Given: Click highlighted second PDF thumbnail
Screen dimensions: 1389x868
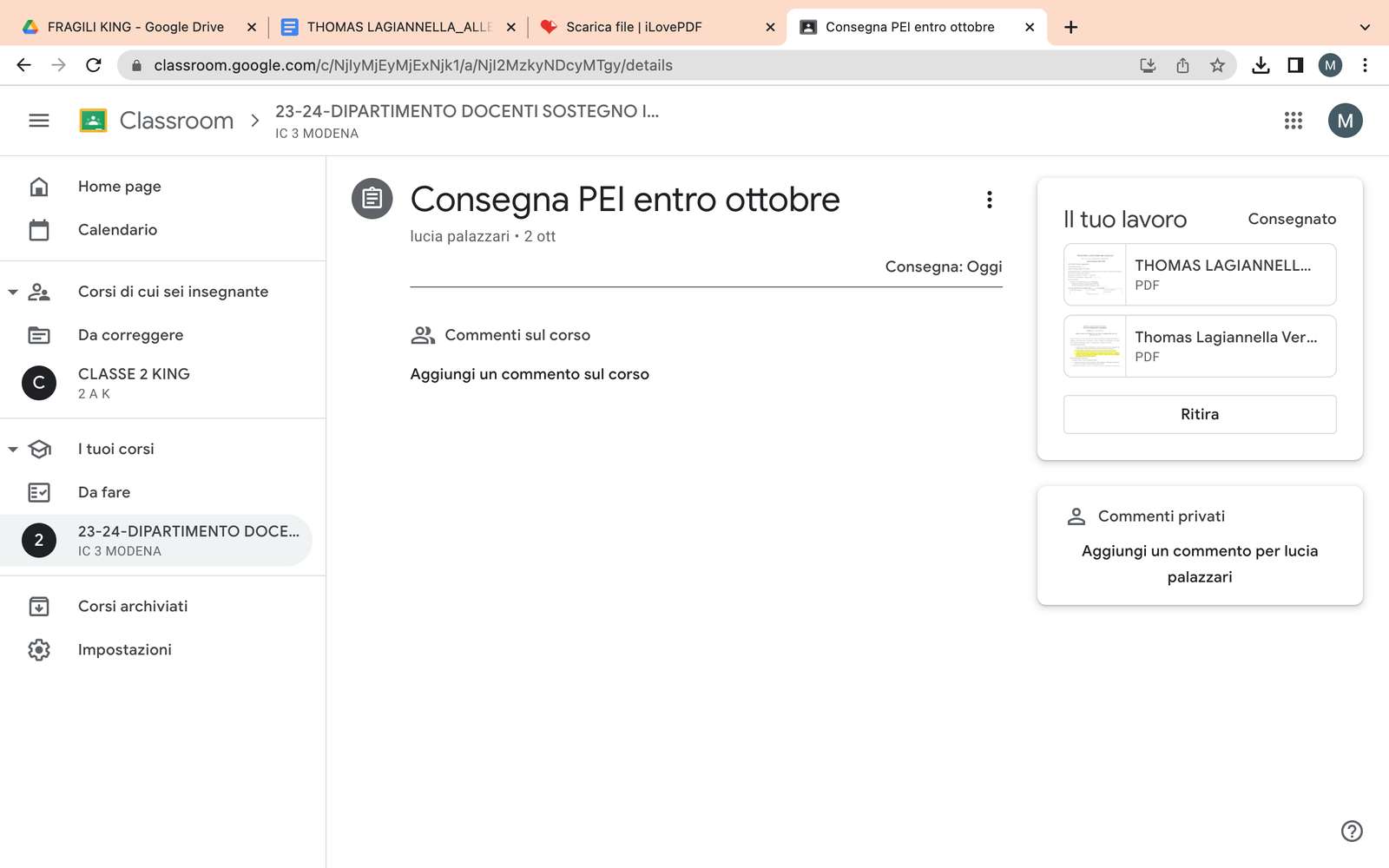Looking at the screenshot, I should tap(1095, 346).
